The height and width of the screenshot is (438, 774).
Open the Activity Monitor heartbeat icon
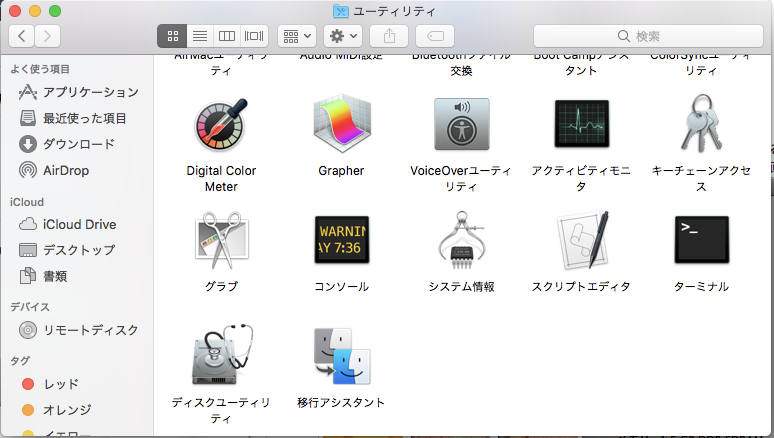coord(581,123)
